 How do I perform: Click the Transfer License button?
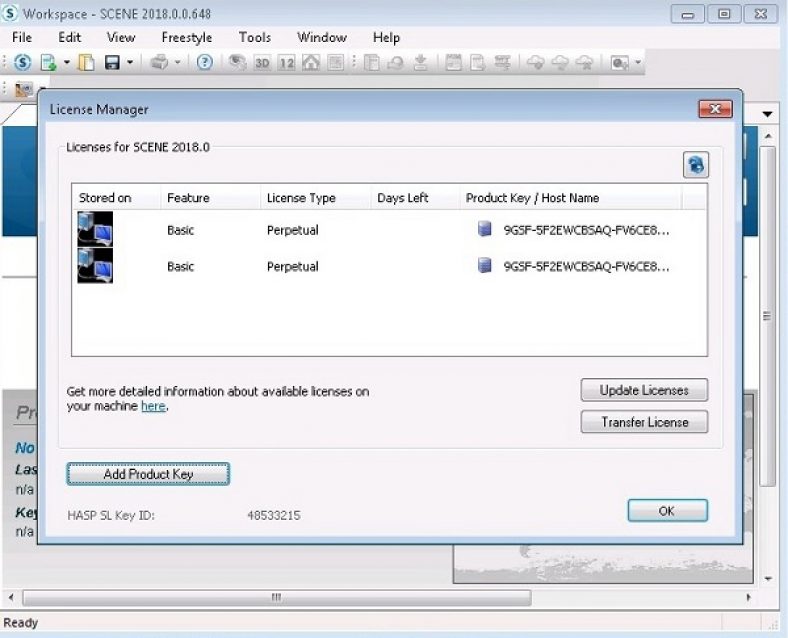click(644, 422)
